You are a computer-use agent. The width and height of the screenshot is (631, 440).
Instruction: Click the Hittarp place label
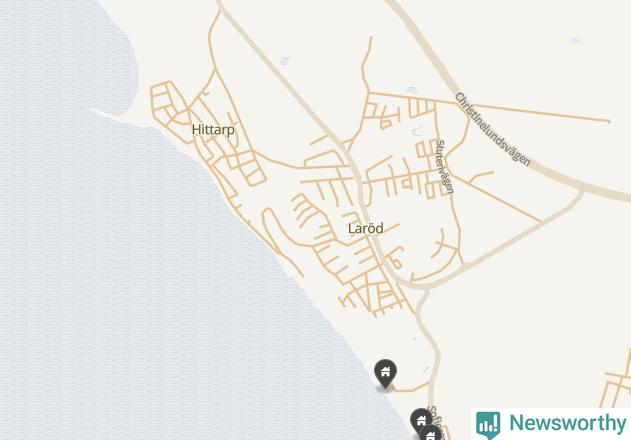tap(213, 130)
